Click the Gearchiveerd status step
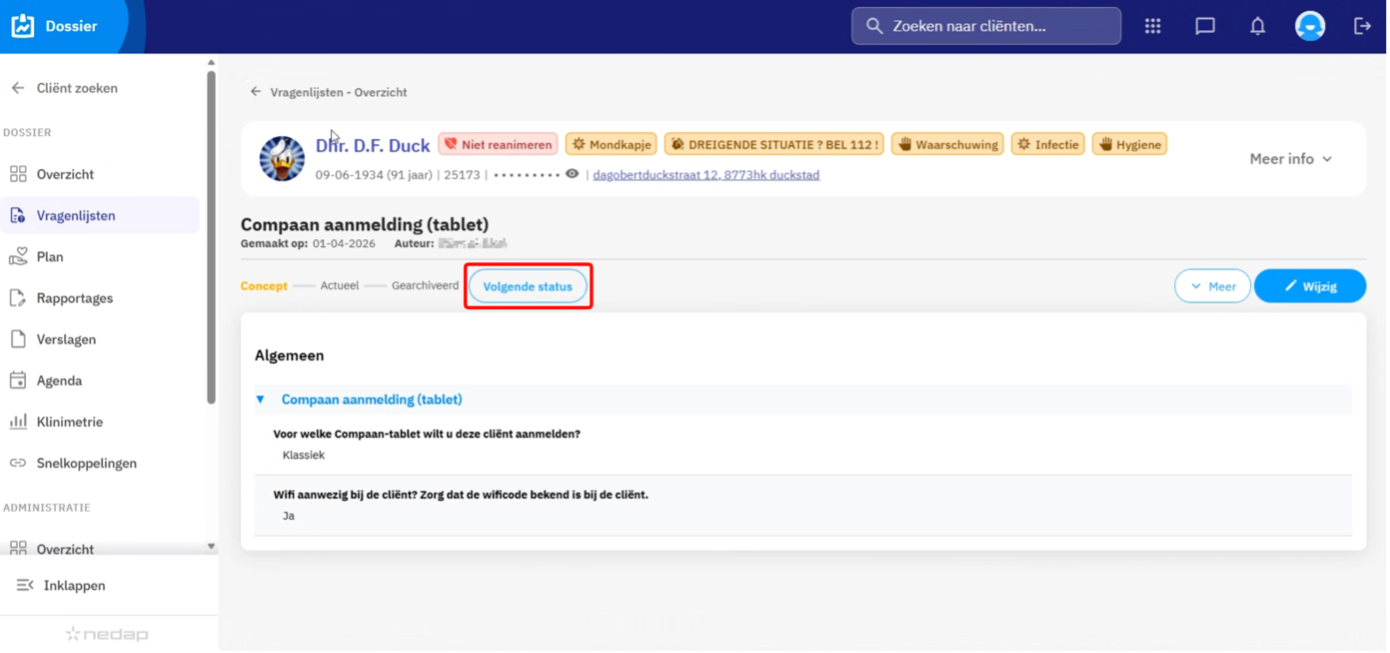1390x653 pixels. (x=425, y=286)
